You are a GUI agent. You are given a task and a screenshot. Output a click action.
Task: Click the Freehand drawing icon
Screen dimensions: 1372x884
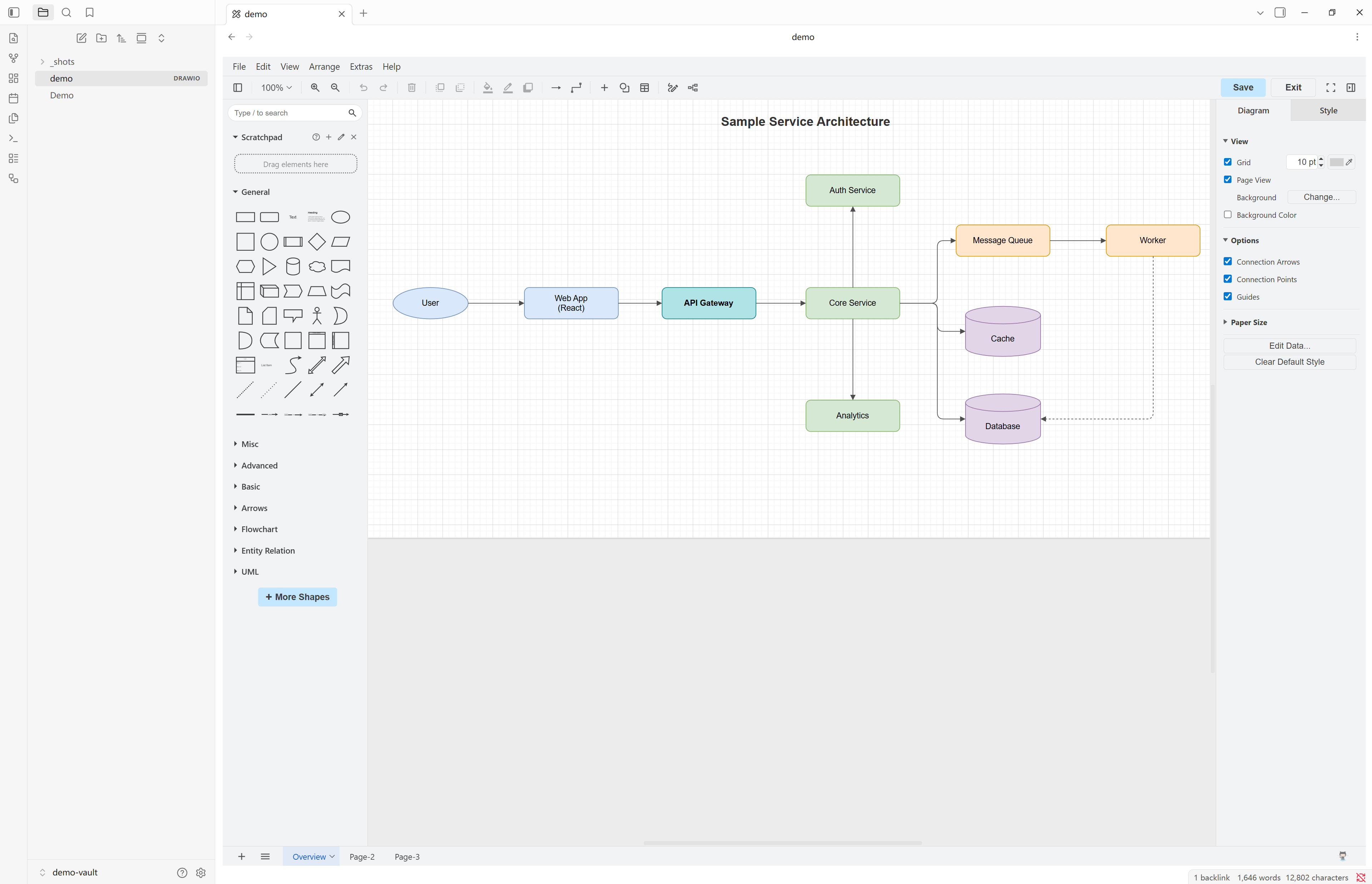point(672,88)
